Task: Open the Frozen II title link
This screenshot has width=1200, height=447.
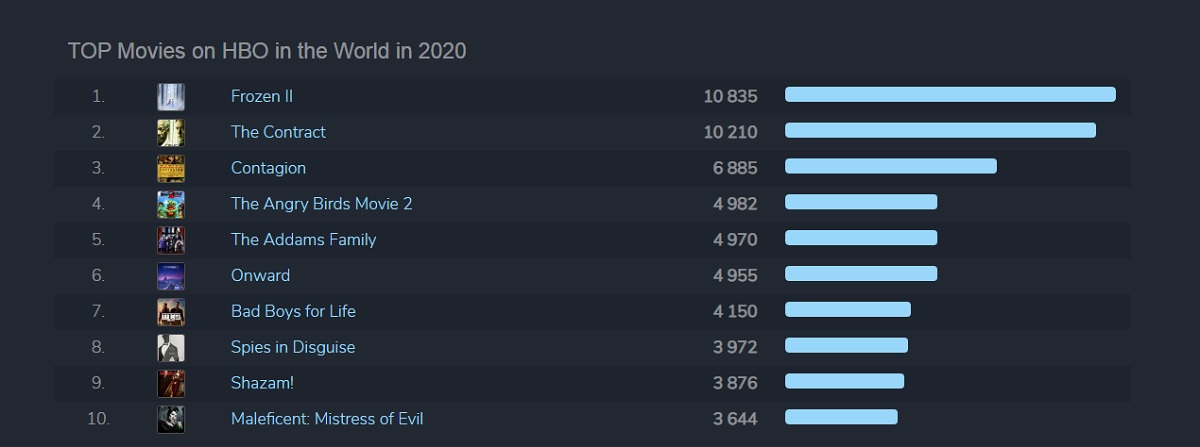Action: 261,97
